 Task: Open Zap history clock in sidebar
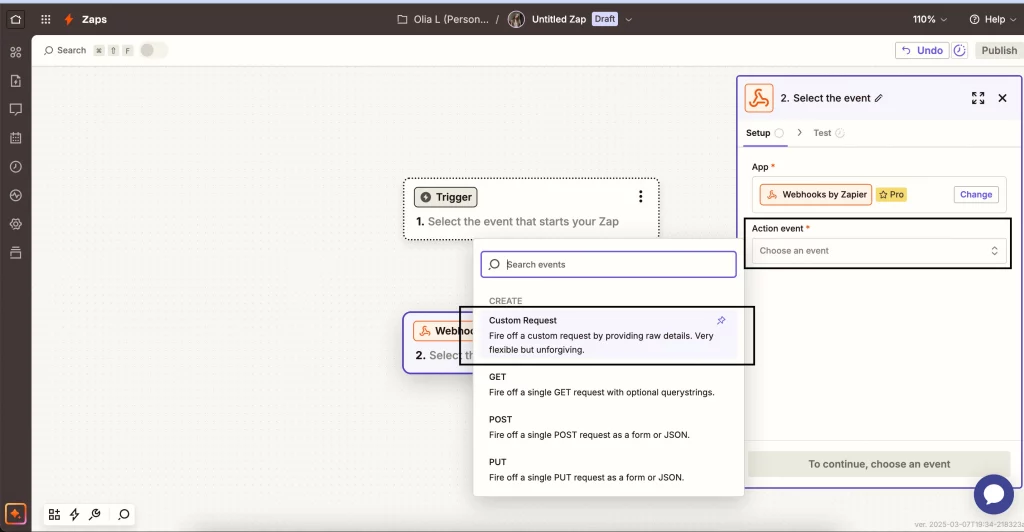pyautogui.click(x=16, y=166)
